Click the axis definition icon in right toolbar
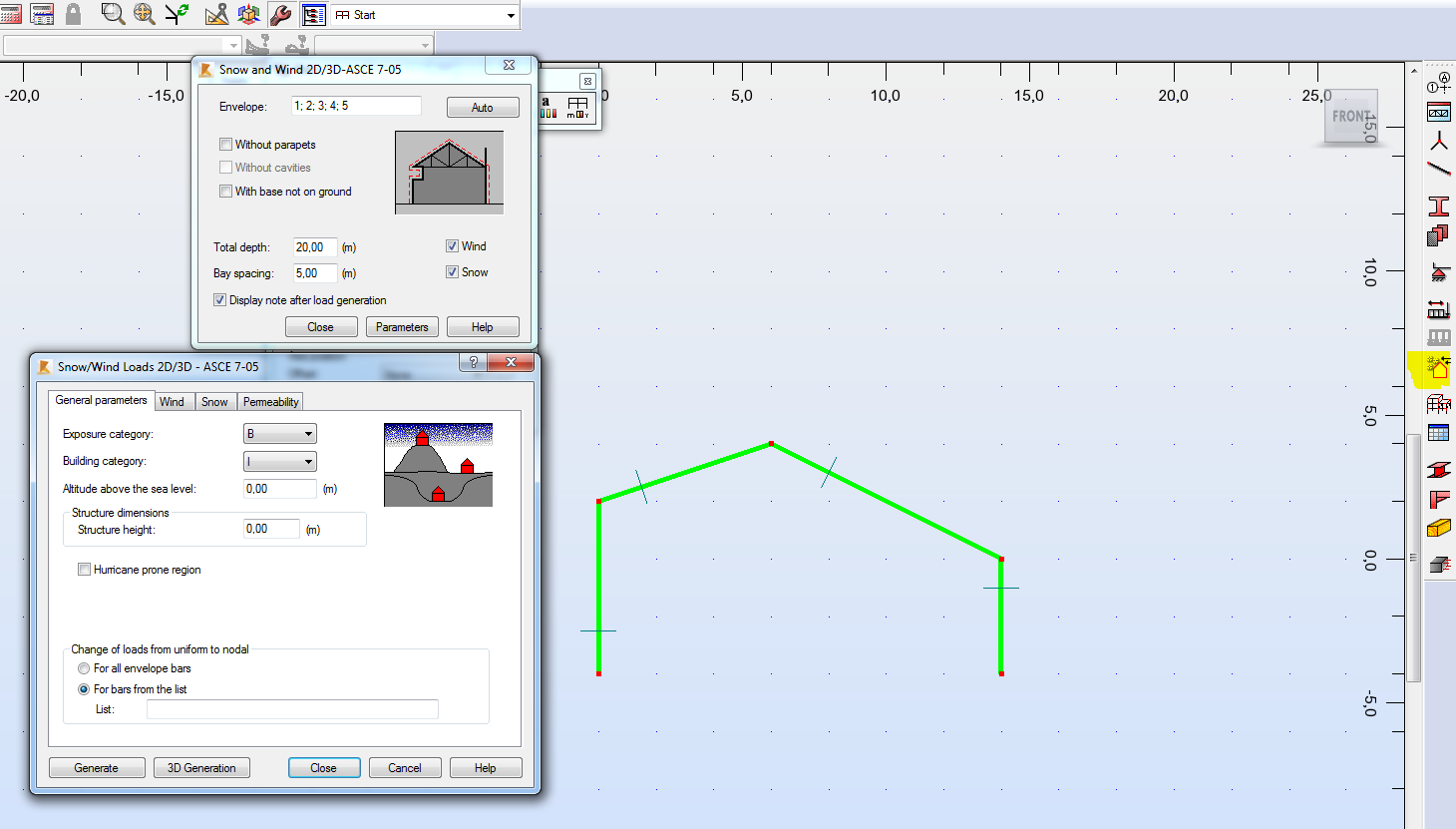Viewport: 1456px width, 829px height. [x=1439, y=84]
